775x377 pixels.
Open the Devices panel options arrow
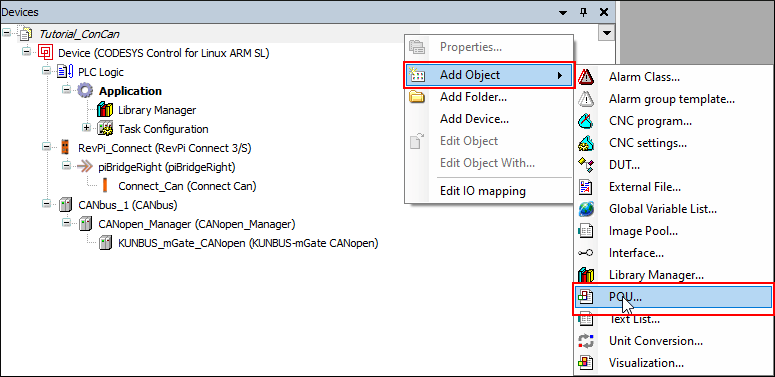point(563,13)
